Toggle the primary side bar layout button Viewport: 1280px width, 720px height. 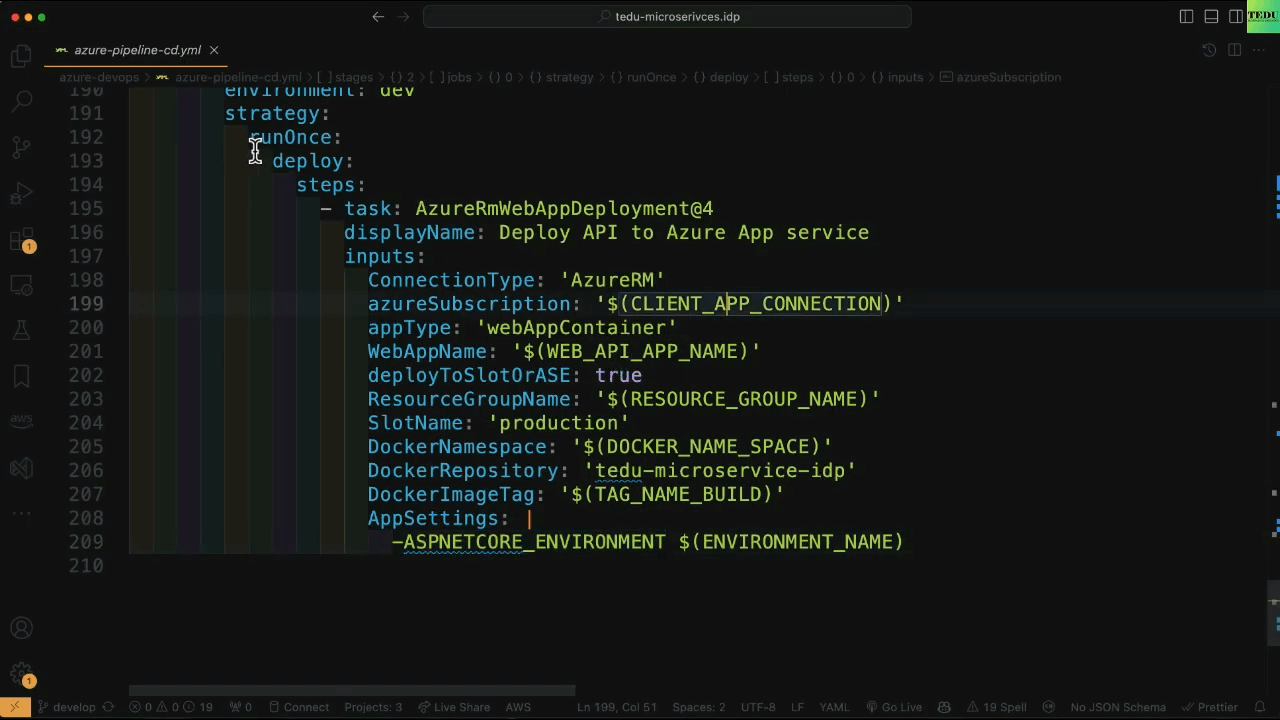1186,17
